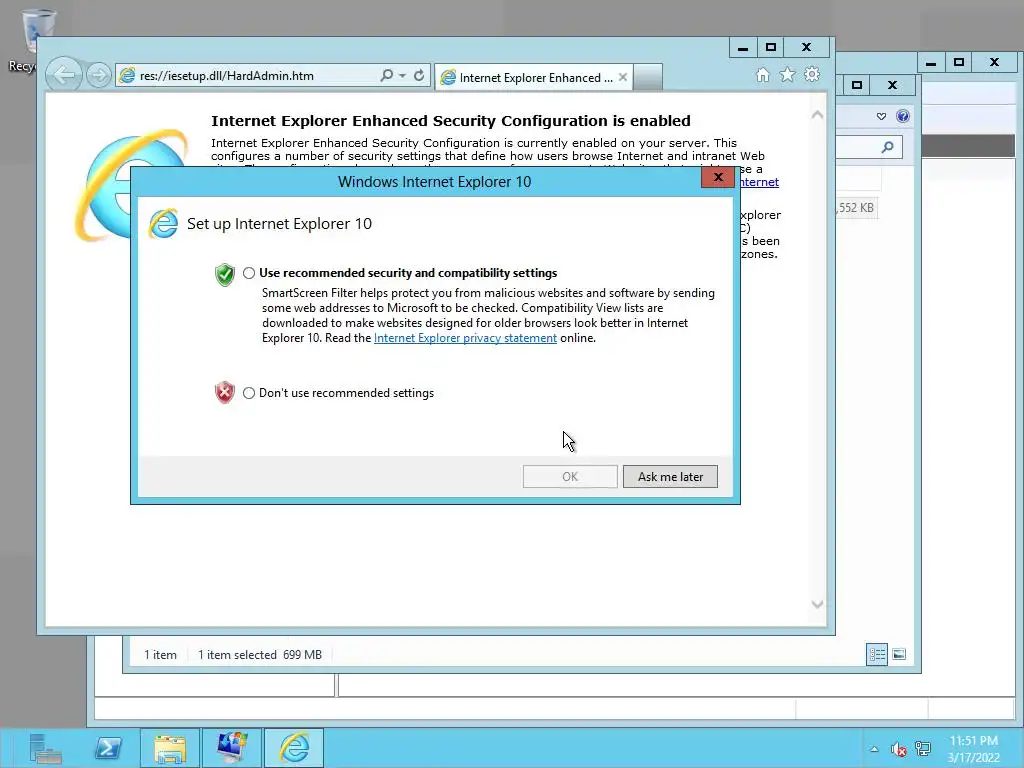
Task: Click the '1 item' status bar text
Action: coord(160,655)
